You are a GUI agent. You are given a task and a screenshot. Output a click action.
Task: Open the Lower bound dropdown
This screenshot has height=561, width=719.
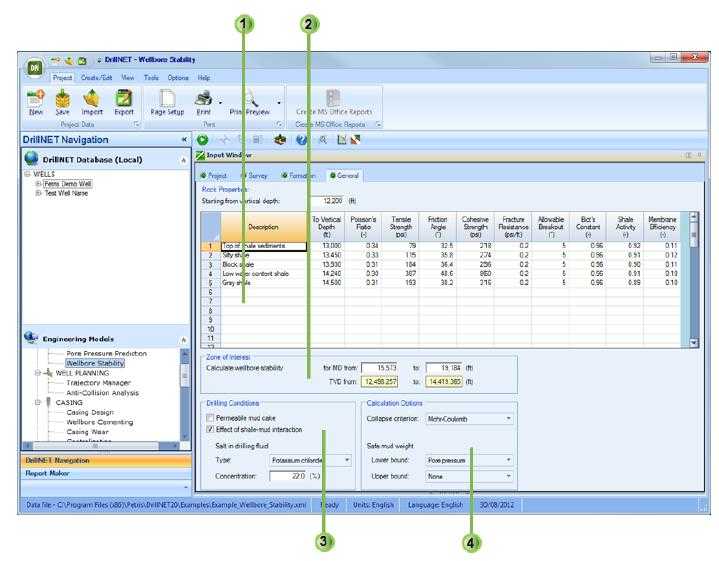(509, 460)
